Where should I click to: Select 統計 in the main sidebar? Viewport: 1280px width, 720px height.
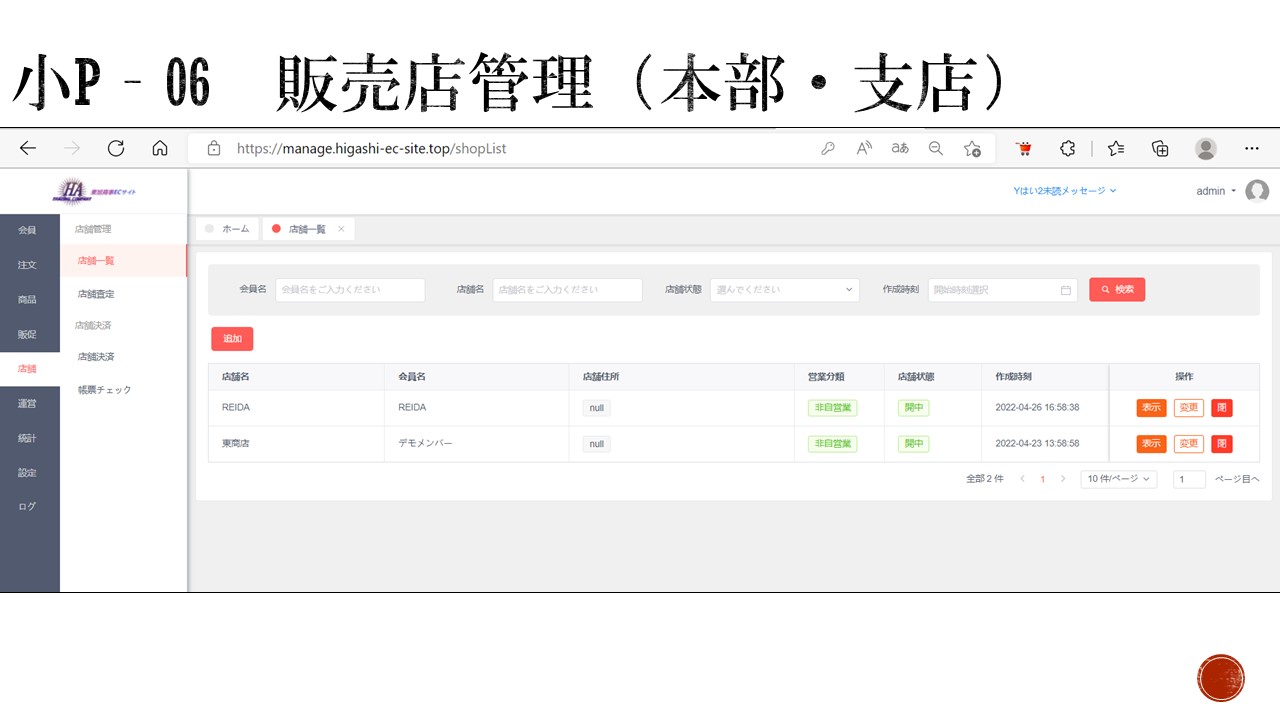click(27, 438)
